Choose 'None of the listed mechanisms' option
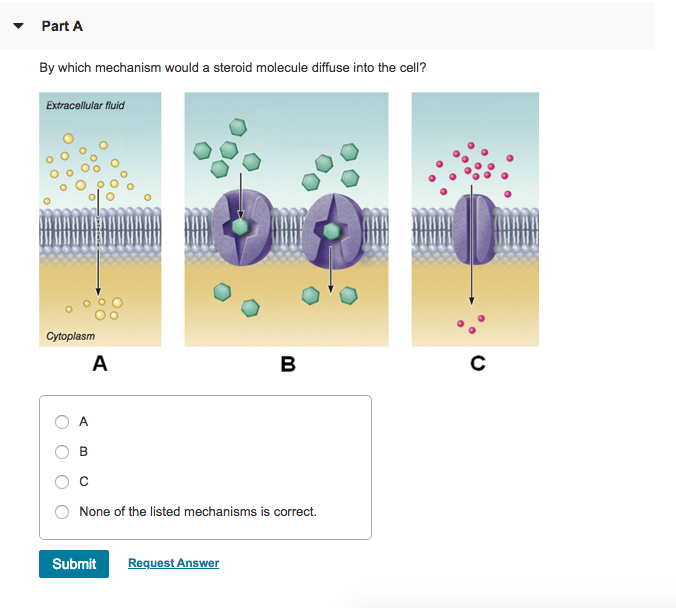The image size is (676, 608). [62, 512]
